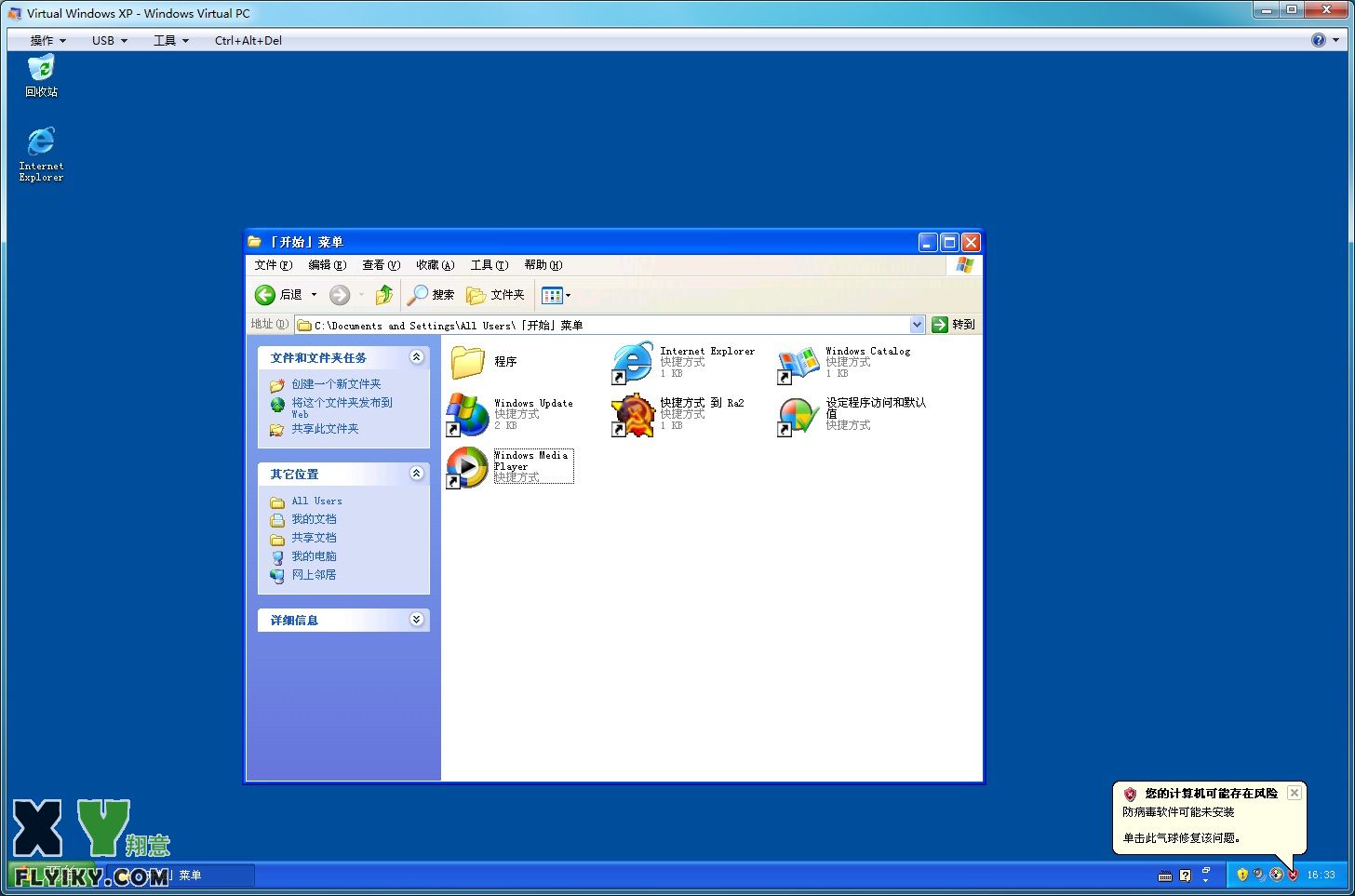
Task: Open Virtual PC 工具 menu
Action: pos(170,40)
